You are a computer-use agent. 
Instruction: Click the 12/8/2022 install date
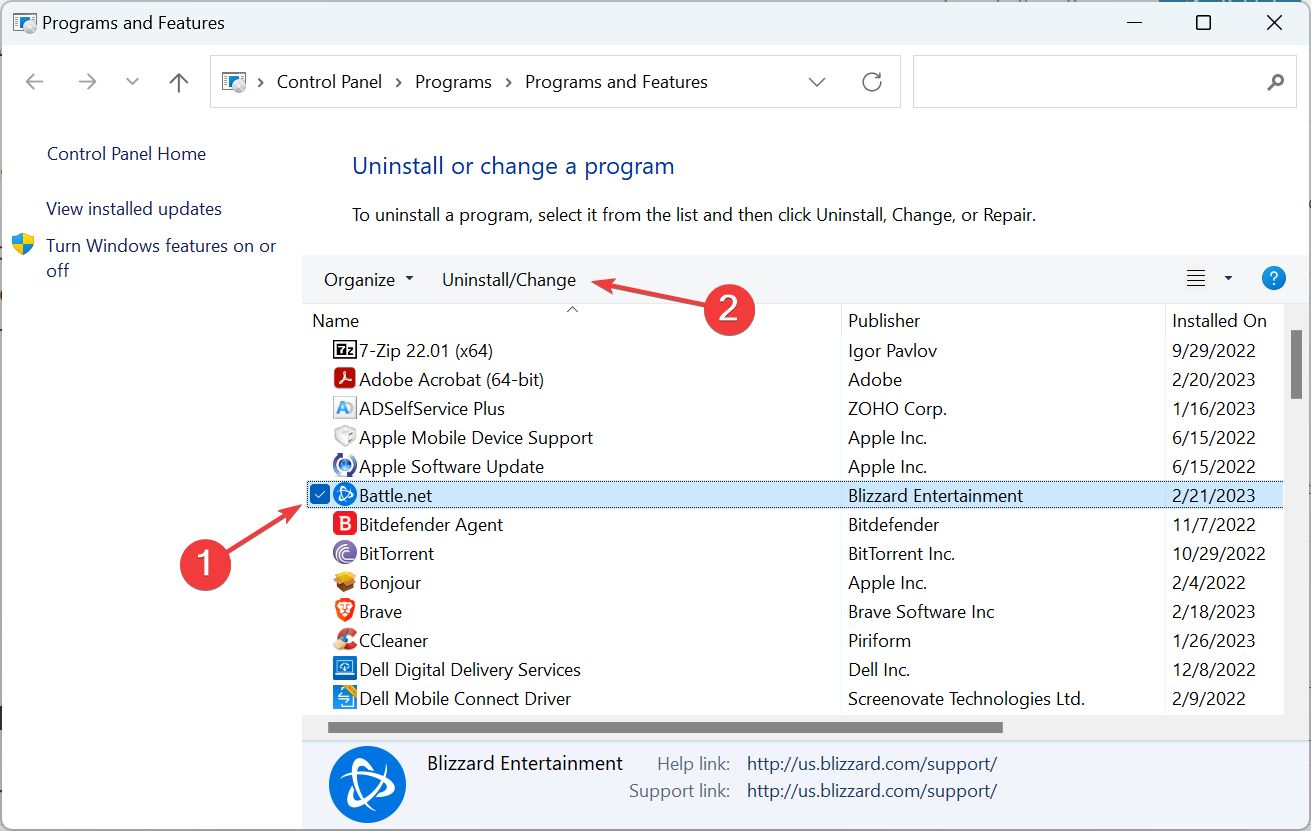(x=1214, y=669)
